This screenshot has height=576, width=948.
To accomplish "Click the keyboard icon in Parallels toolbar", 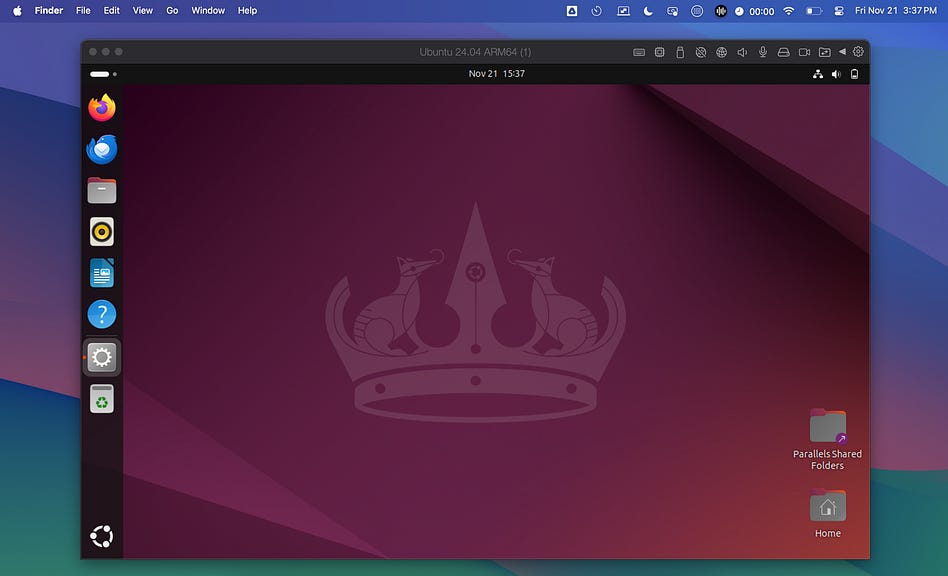I will point(638,52).
